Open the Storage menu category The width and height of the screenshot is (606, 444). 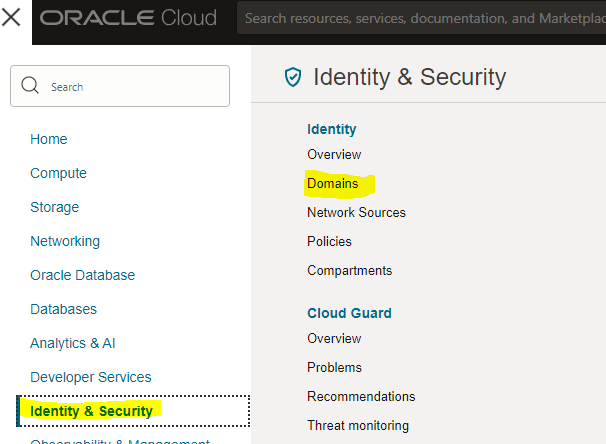(x=54, y=207)
